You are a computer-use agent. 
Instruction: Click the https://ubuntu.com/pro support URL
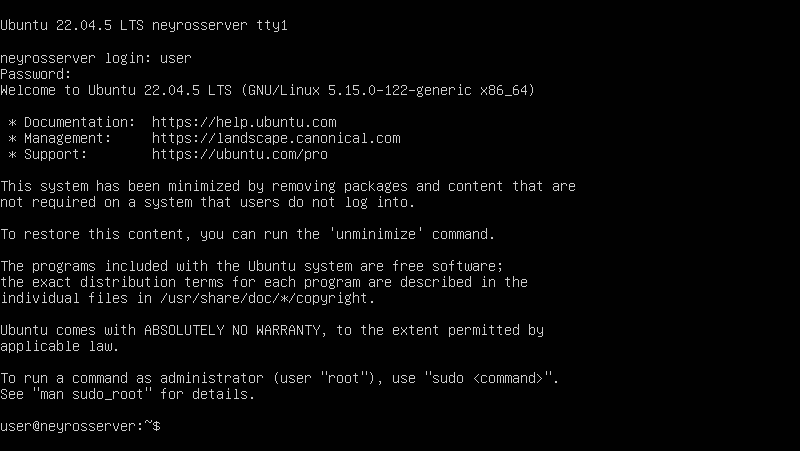pos(241,154)
